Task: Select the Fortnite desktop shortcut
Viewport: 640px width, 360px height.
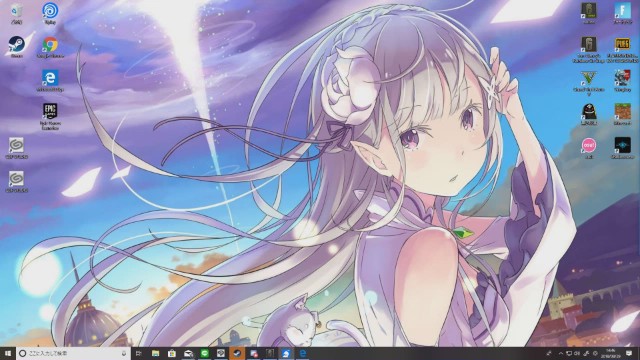Action: click(622, 13)
